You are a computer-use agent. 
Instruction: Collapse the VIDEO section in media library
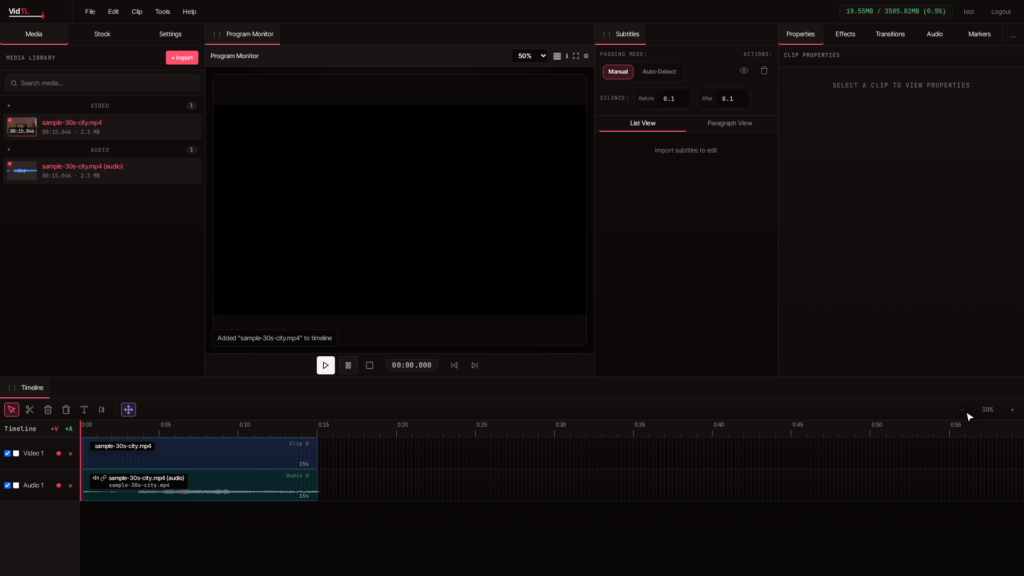8,106
